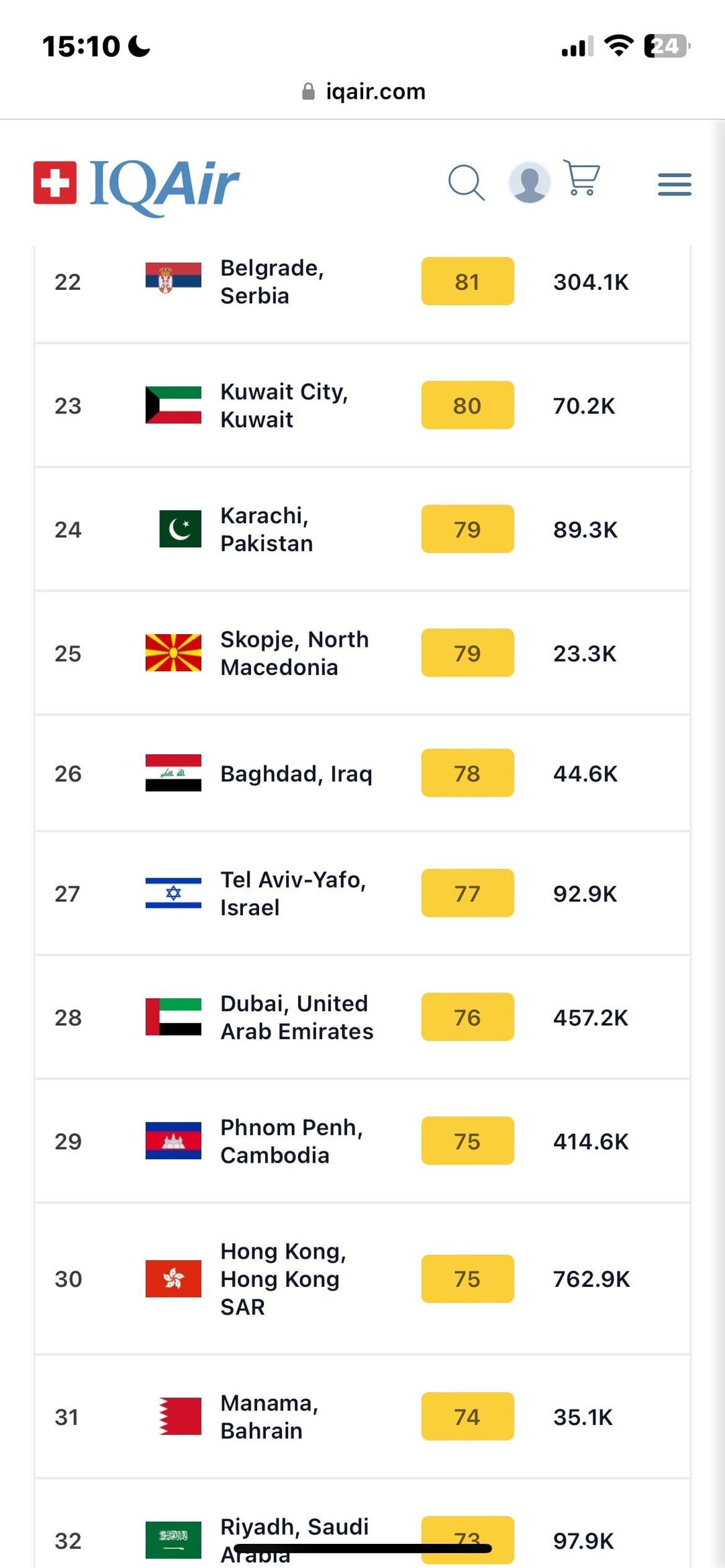
Task: Click the IQAir logo
Action: (x=136, y=185)
